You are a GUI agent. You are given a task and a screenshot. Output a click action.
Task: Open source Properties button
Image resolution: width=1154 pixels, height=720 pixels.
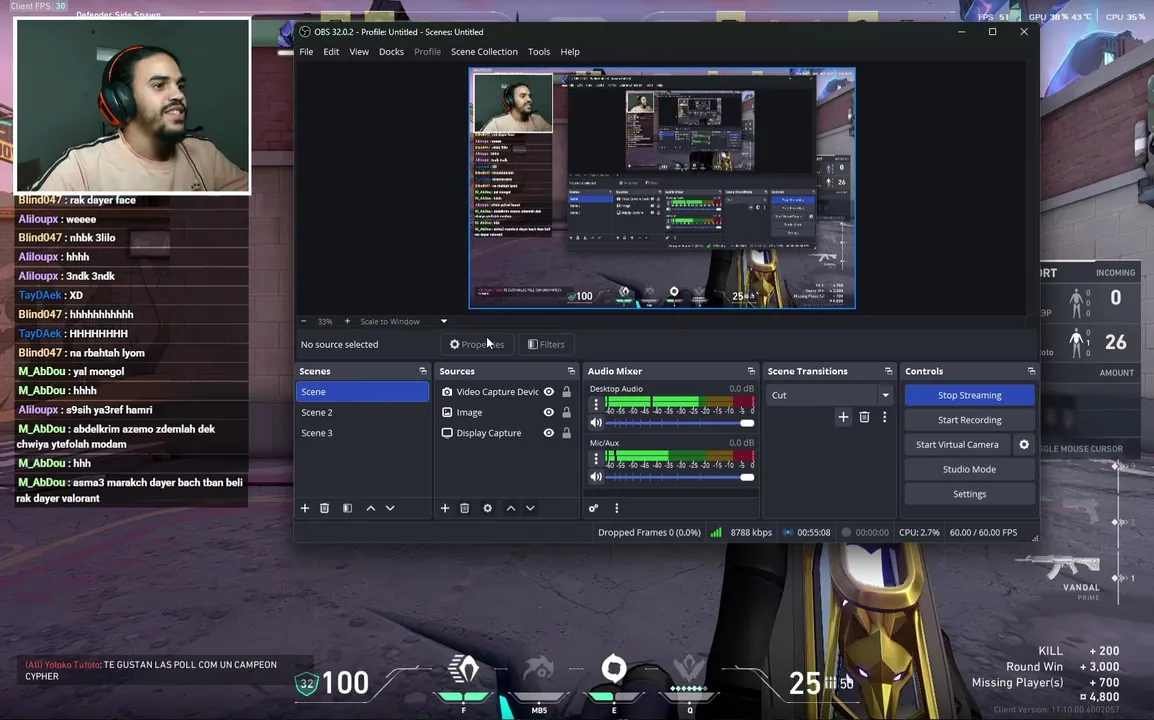pyautogui.click(x=477, y=345)
